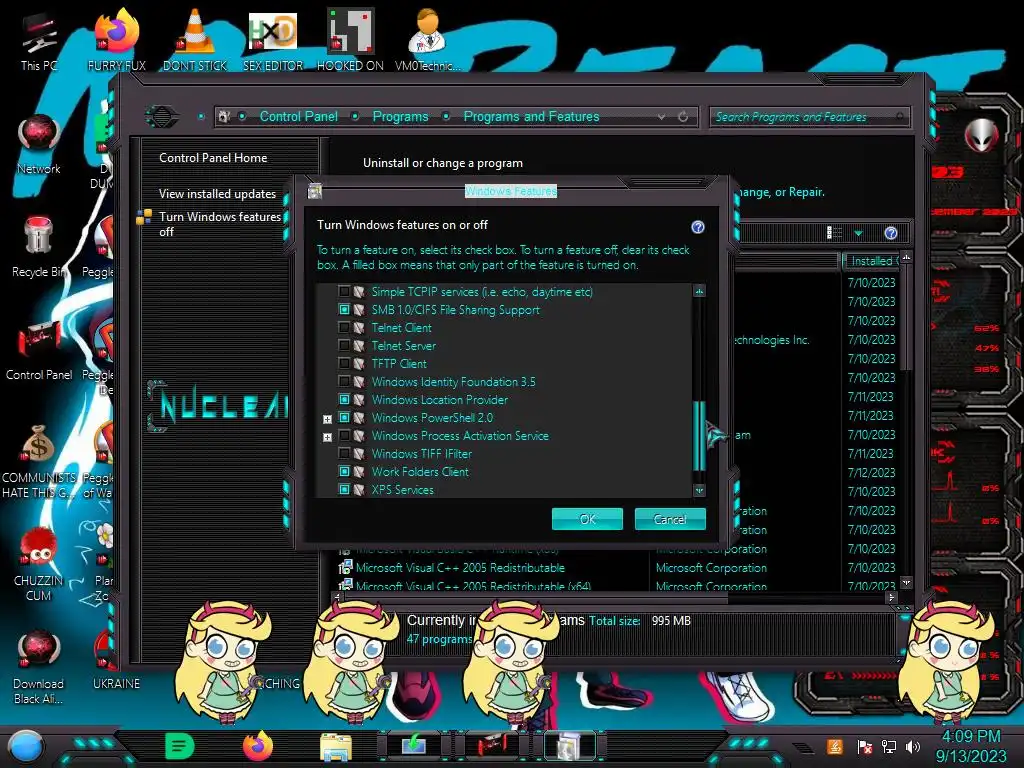The width and height of the screenshot is (1024, 768).
Task: Open the Network desktop icon
Action: tap(39, 144)
